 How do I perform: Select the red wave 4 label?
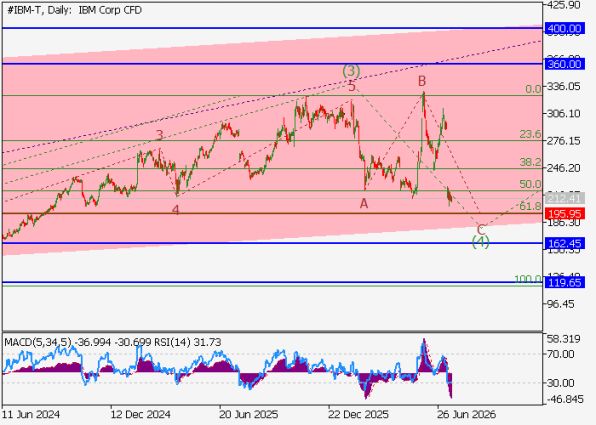[x=175, y=210]
